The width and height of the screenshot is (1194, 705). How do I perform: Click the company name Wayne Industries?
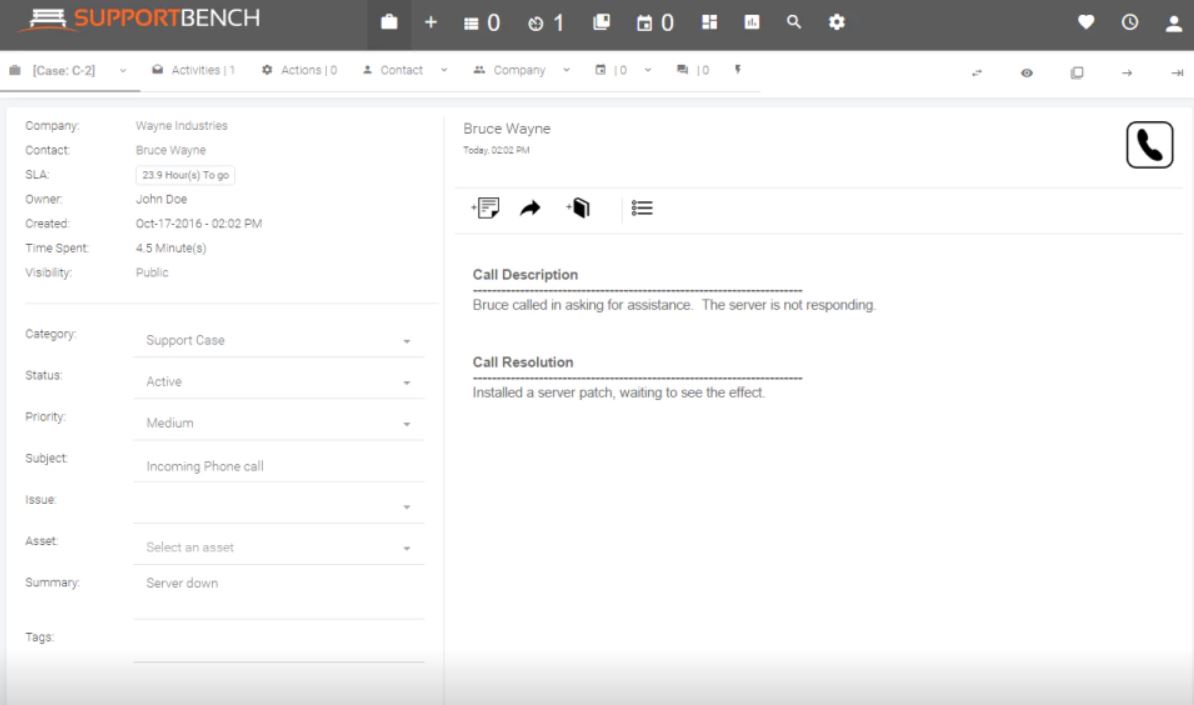click(x=181, y=126)
